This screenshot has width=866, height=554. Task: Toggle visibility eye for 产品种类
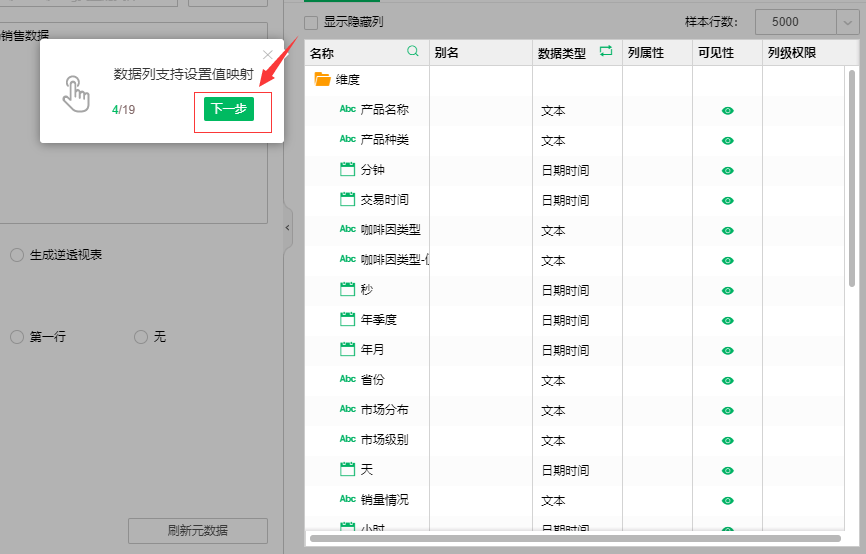[727, 141]
